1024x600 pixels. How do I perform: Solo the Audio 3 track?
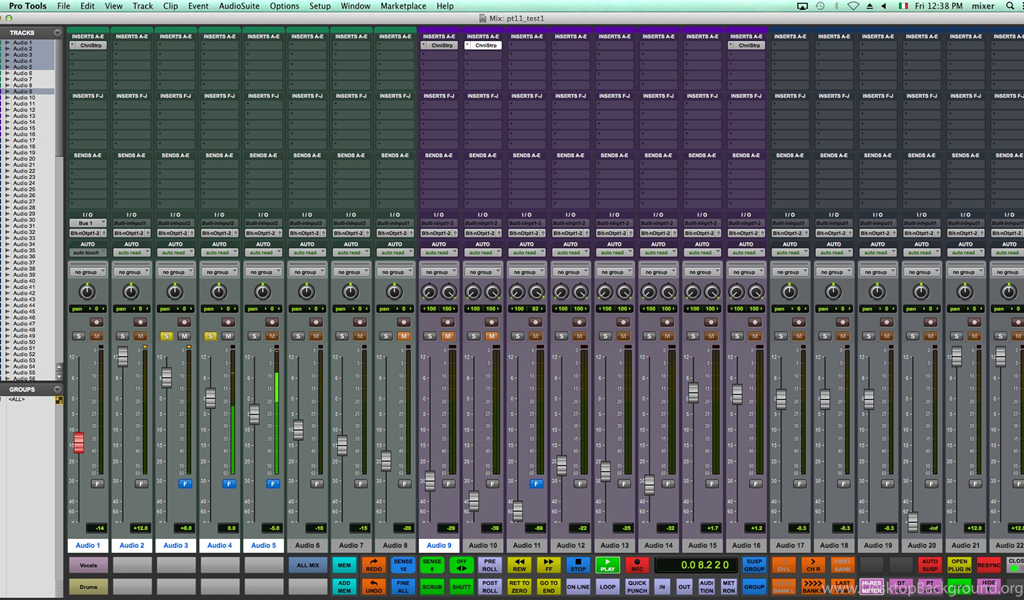click(x=167, y=336)
